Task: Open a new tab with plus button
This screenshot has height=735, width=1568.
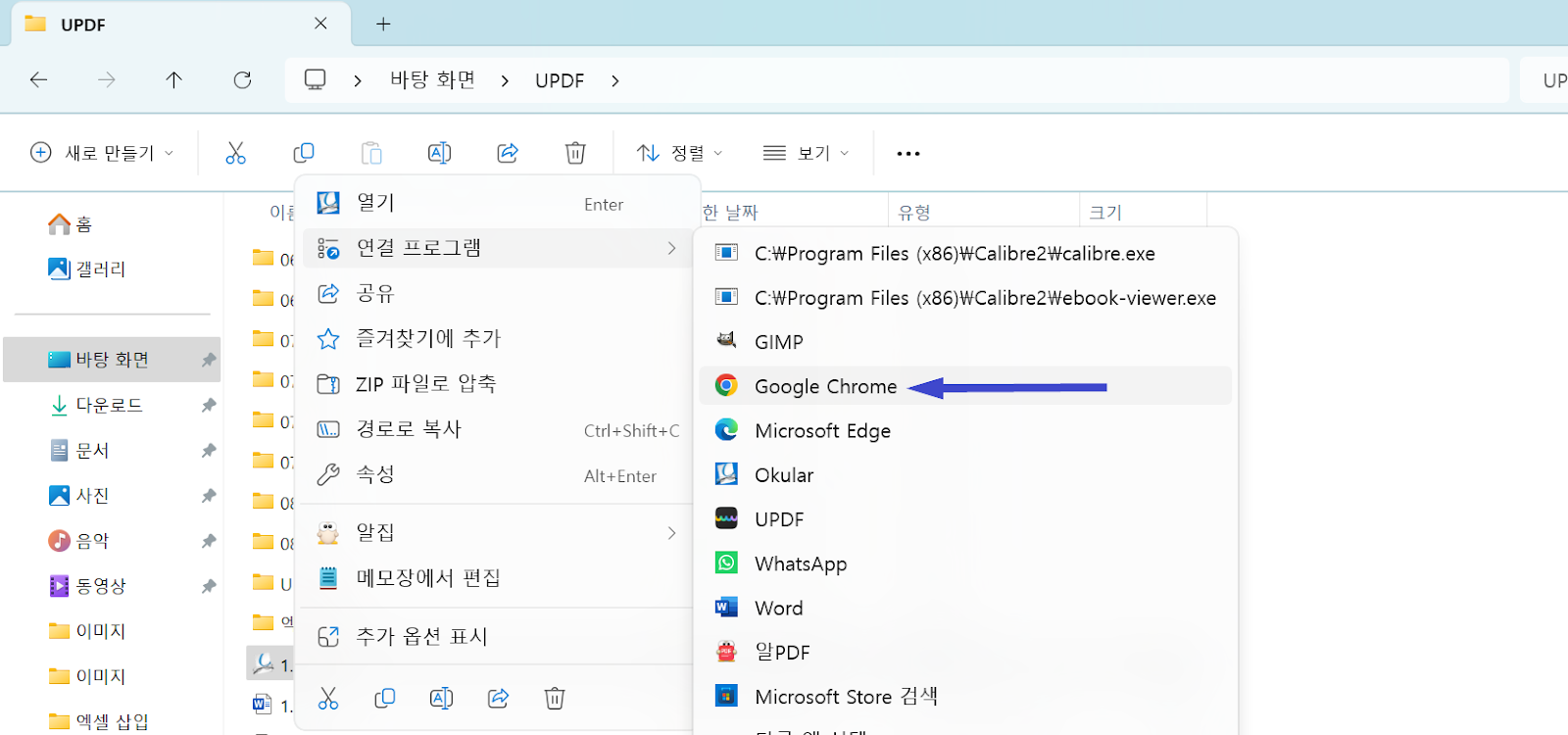Action: pos(383,24)
